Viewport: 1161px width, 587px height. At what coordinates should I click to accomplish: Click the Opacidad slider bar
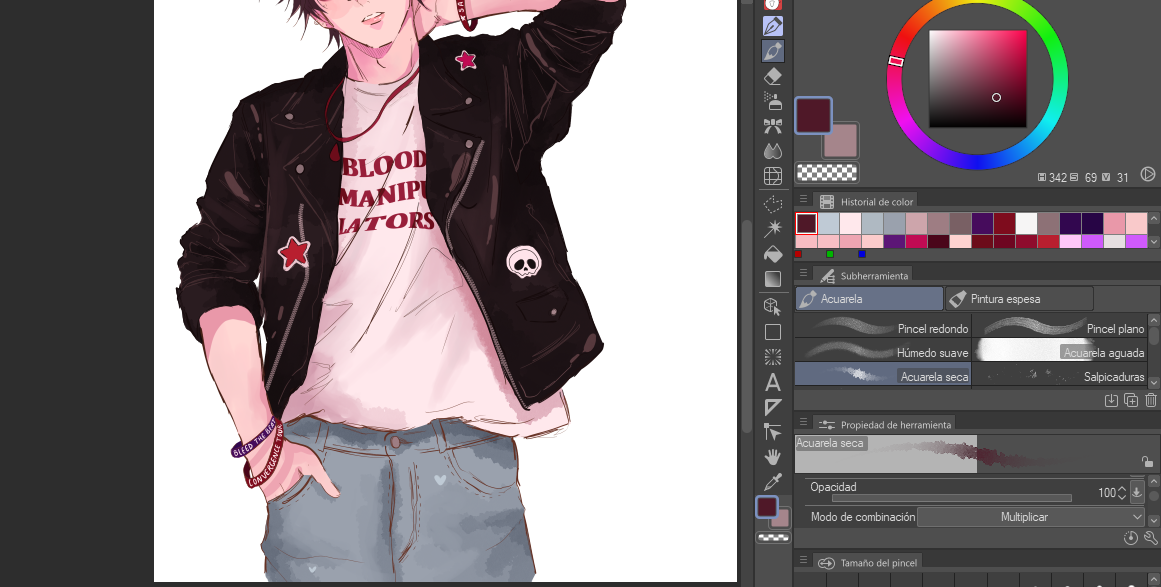click(x=951, y=498)
